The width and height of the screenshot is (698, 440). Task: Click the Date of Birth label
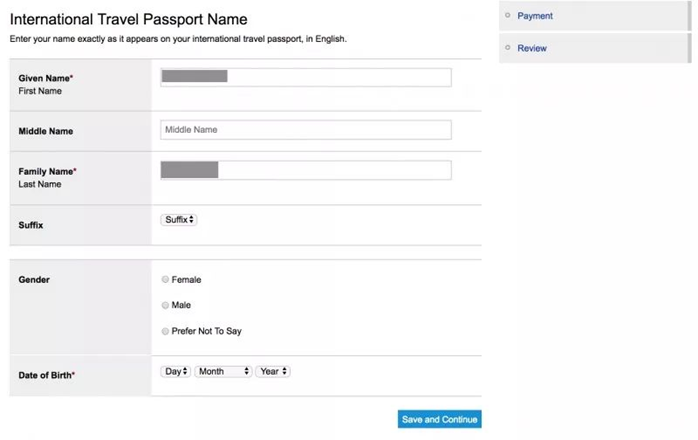pyautogui.click(x=46, y=375)
